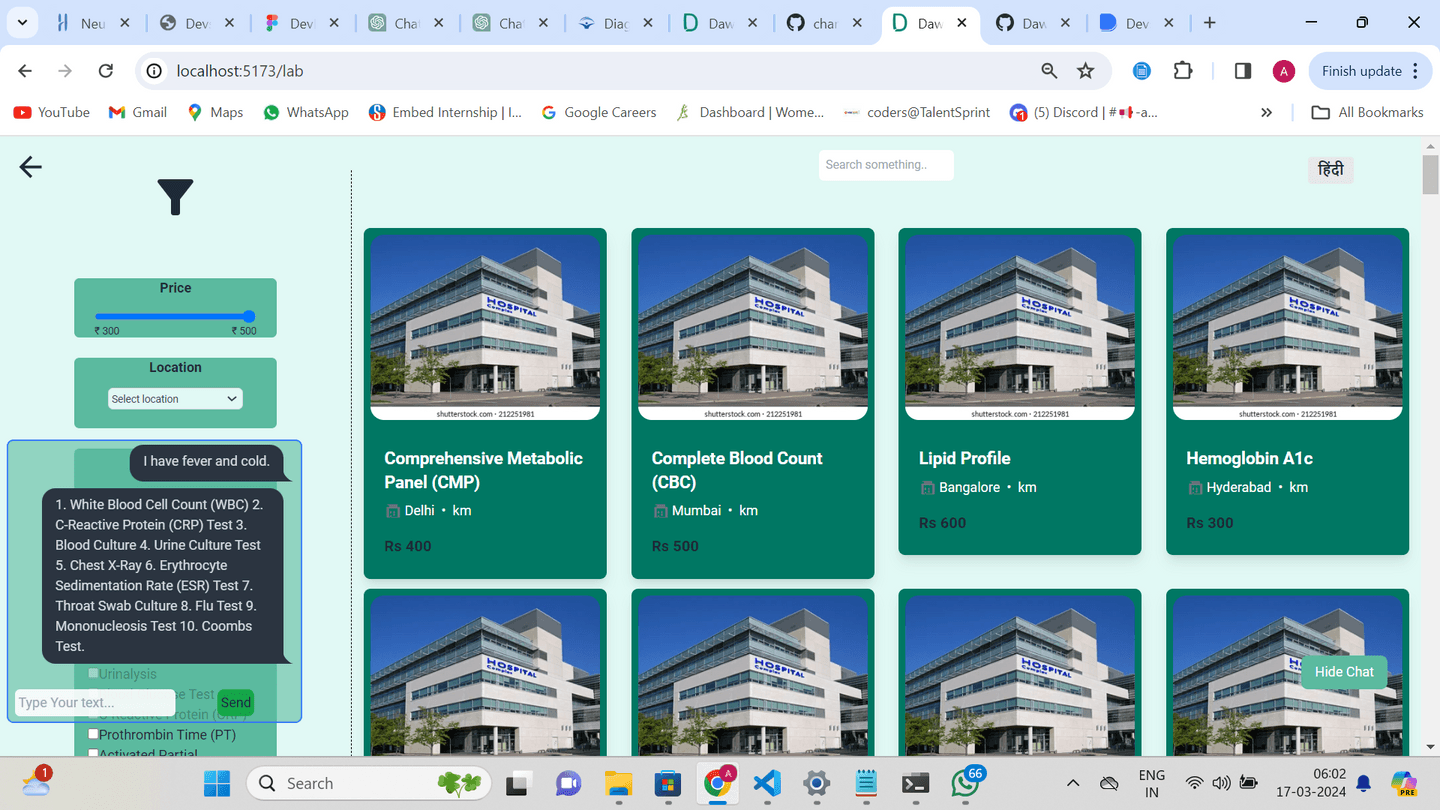Reload the page with the browser refresh icon

106,71
